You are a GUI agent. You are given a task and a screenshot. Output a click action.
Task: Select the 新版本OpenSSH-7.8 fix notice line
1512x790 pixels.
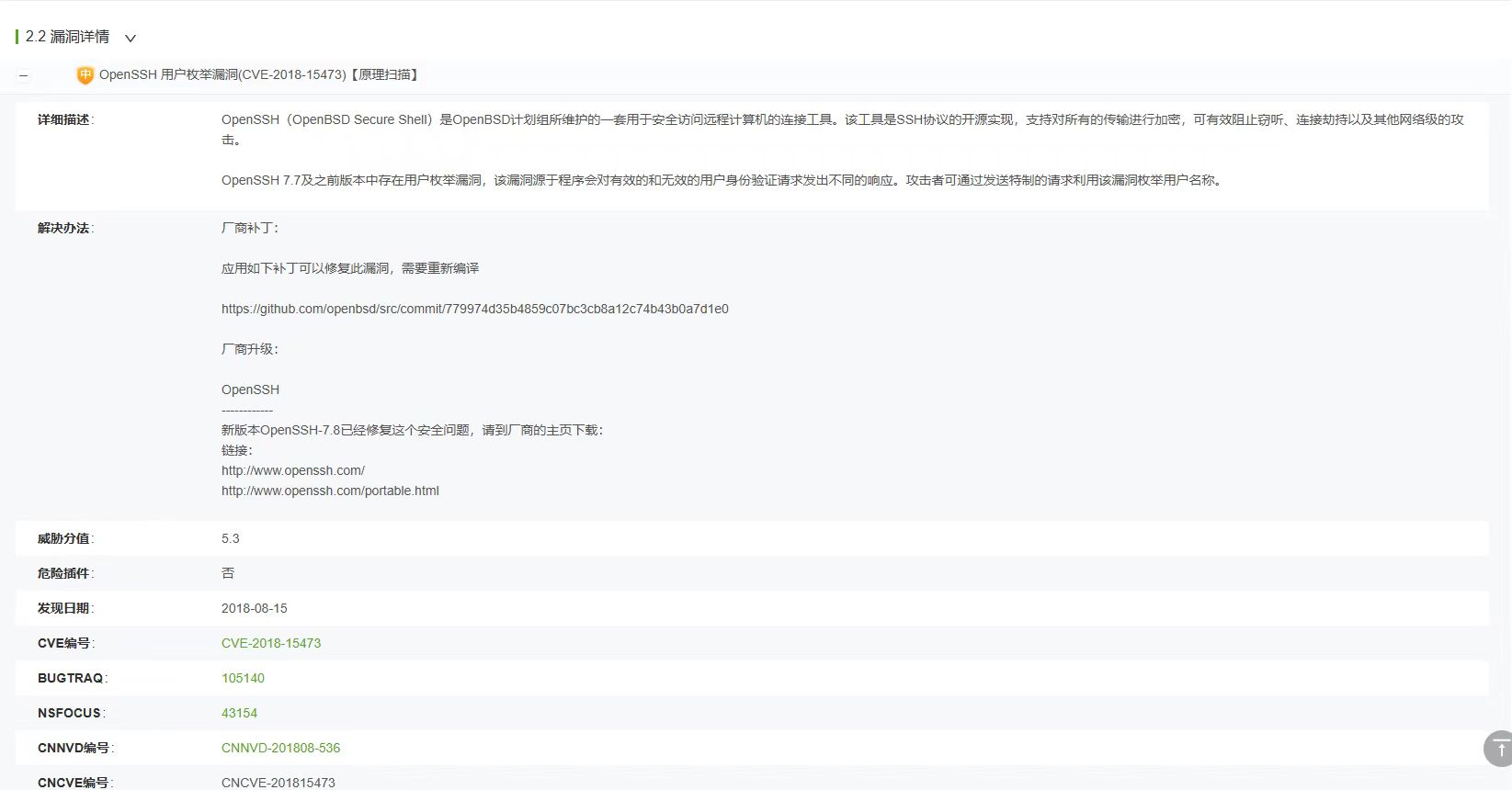413,430
